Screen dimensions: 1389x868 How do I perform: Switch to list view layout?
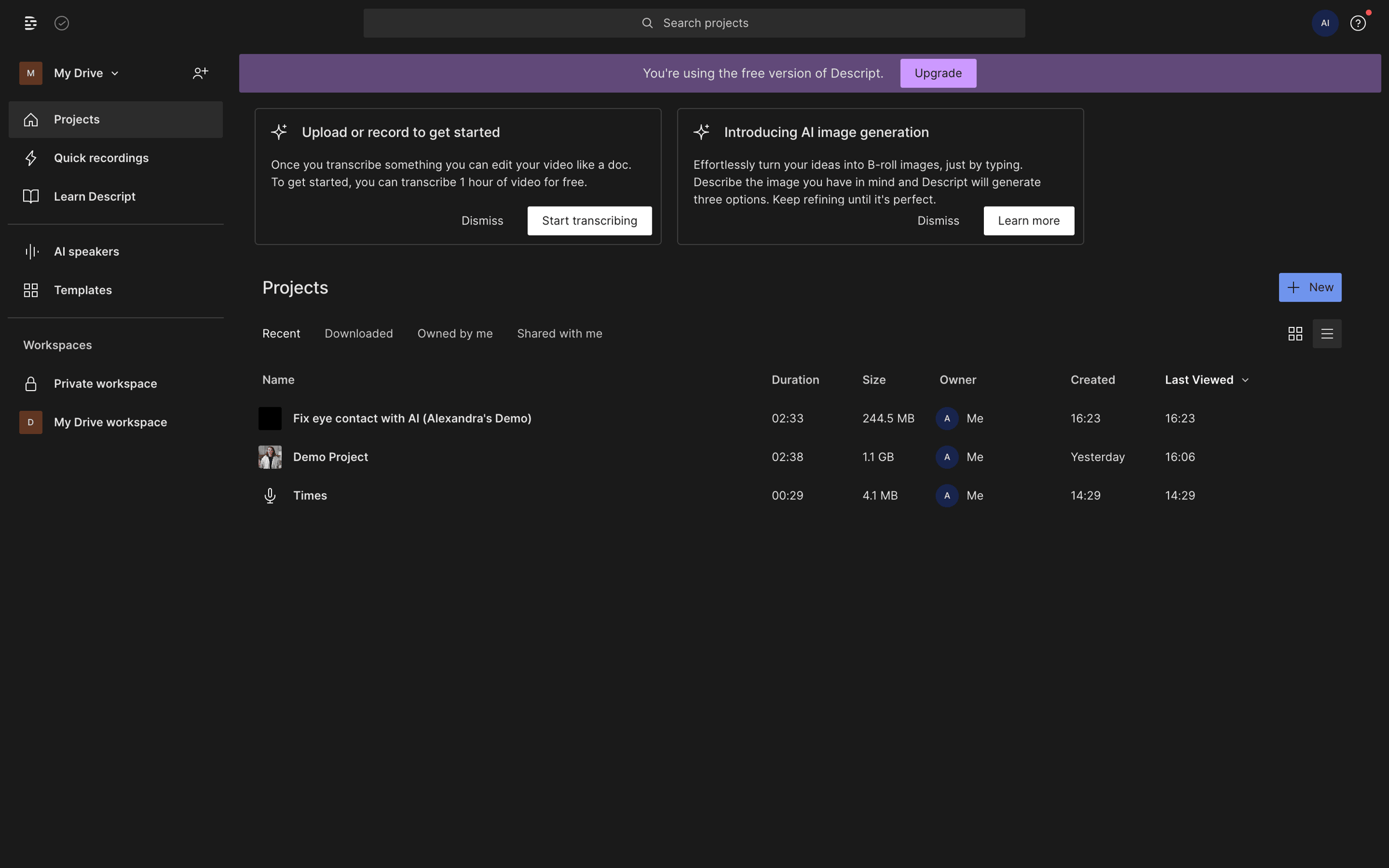click(x=1327, y=333)
